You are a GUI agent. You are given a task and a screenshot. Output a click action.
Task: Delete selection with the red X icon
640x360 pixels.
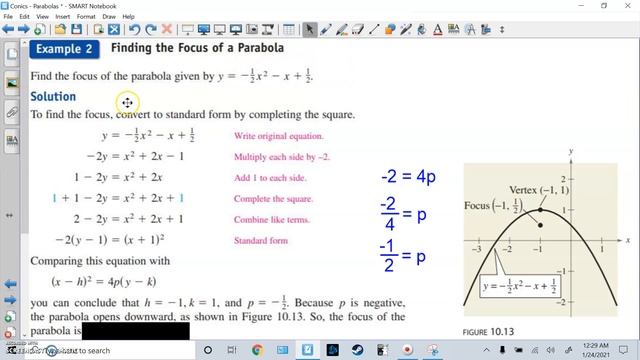pos(167,29)
